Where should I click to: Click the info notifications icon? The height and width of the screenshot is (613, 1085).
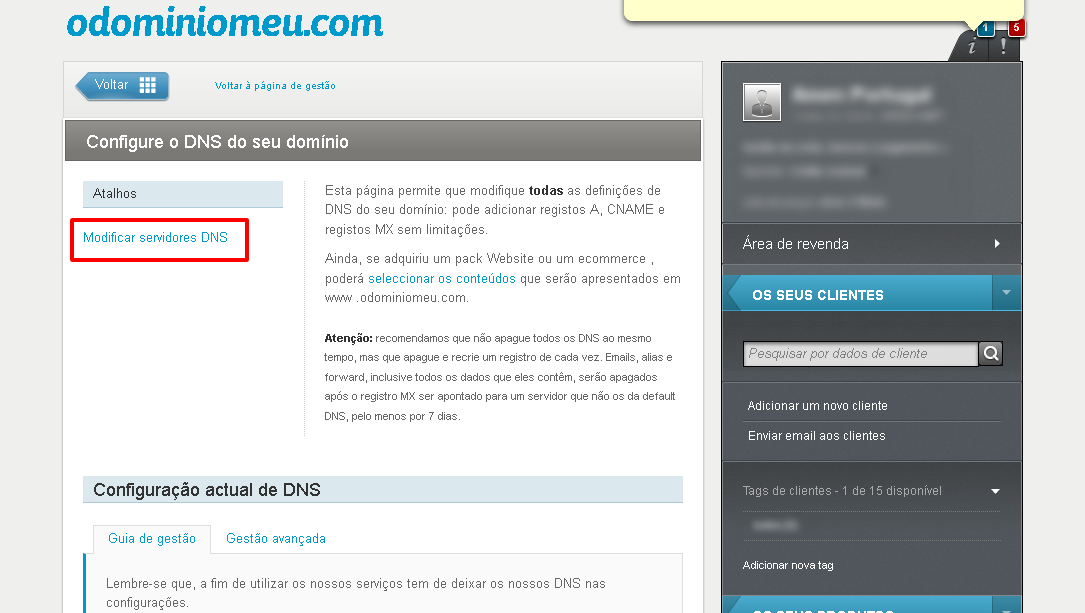(972, 46)
